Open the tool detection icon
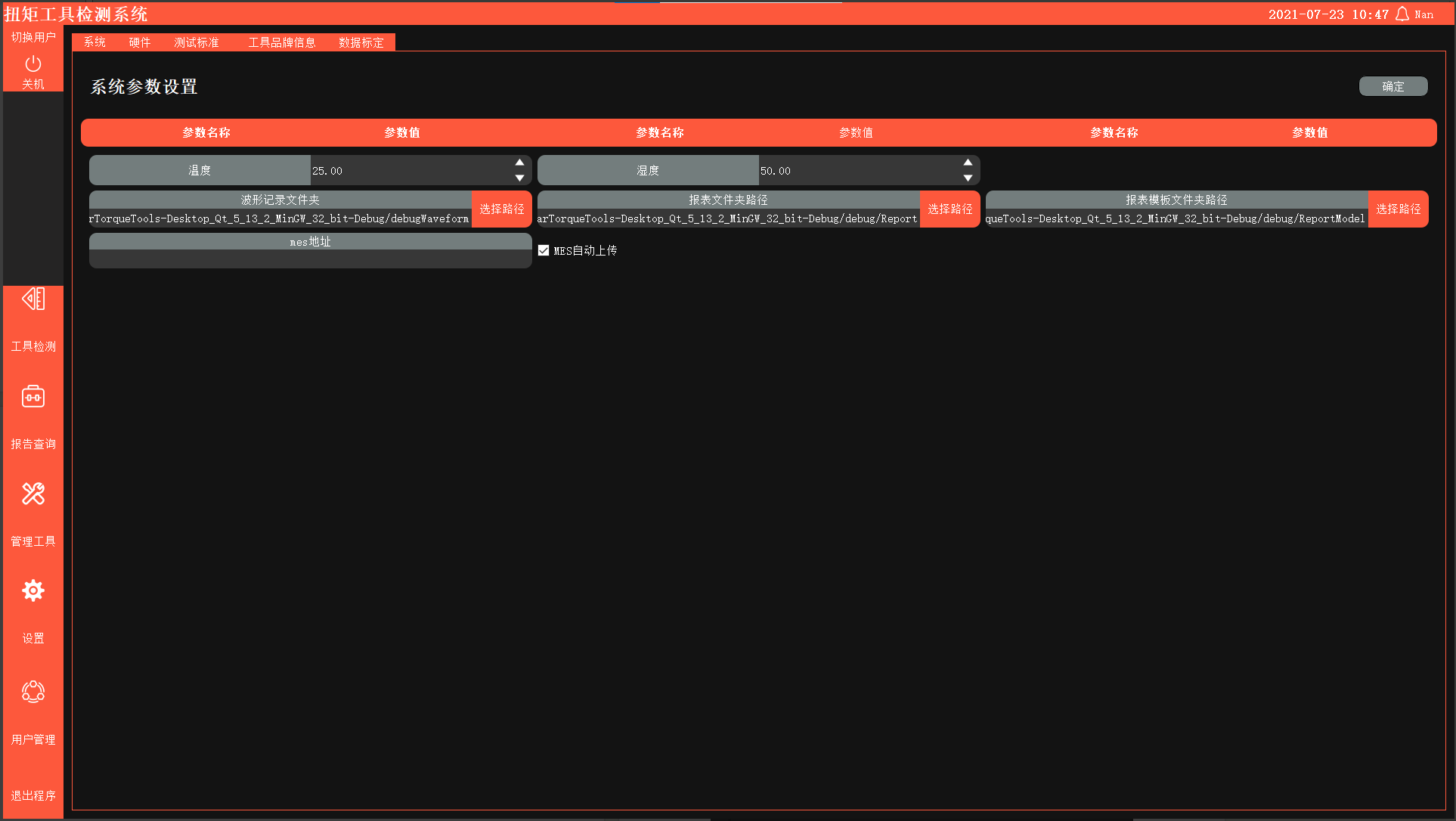The image size is (1456, 821). [33, 299]
